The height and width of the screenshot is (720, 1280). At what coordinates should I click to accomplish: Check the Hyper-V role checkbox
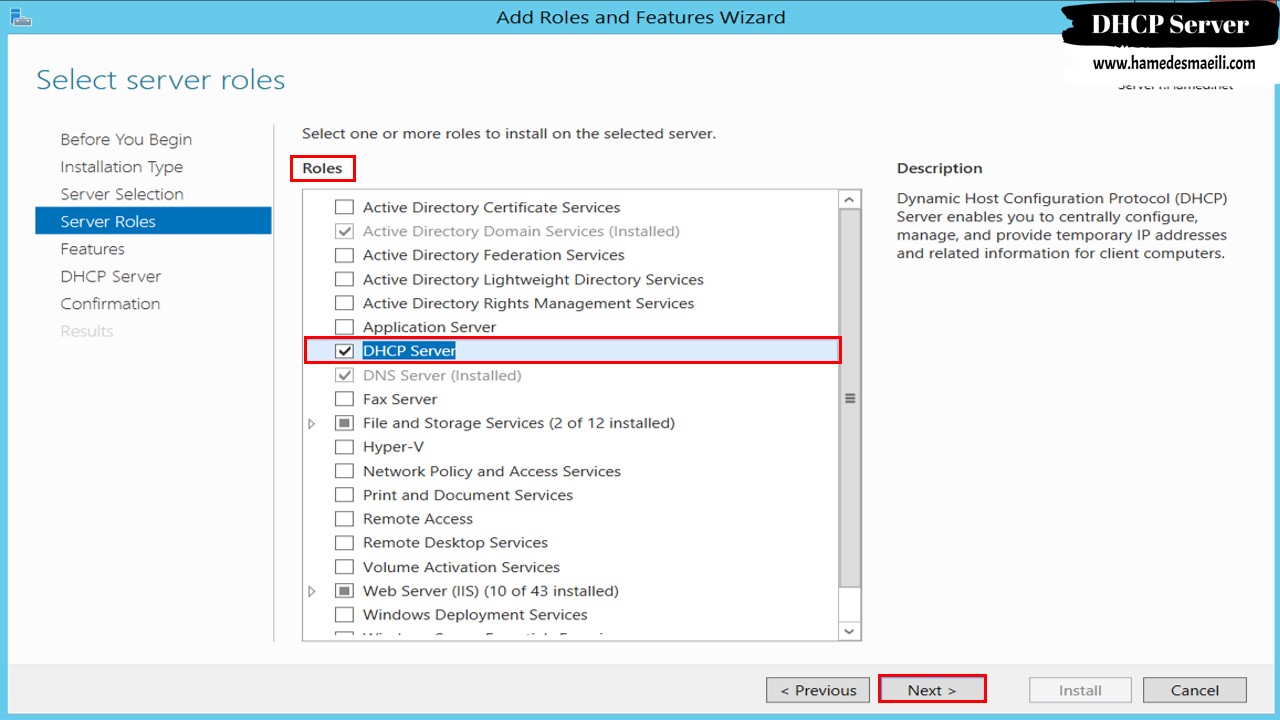(x=344, y=447)
